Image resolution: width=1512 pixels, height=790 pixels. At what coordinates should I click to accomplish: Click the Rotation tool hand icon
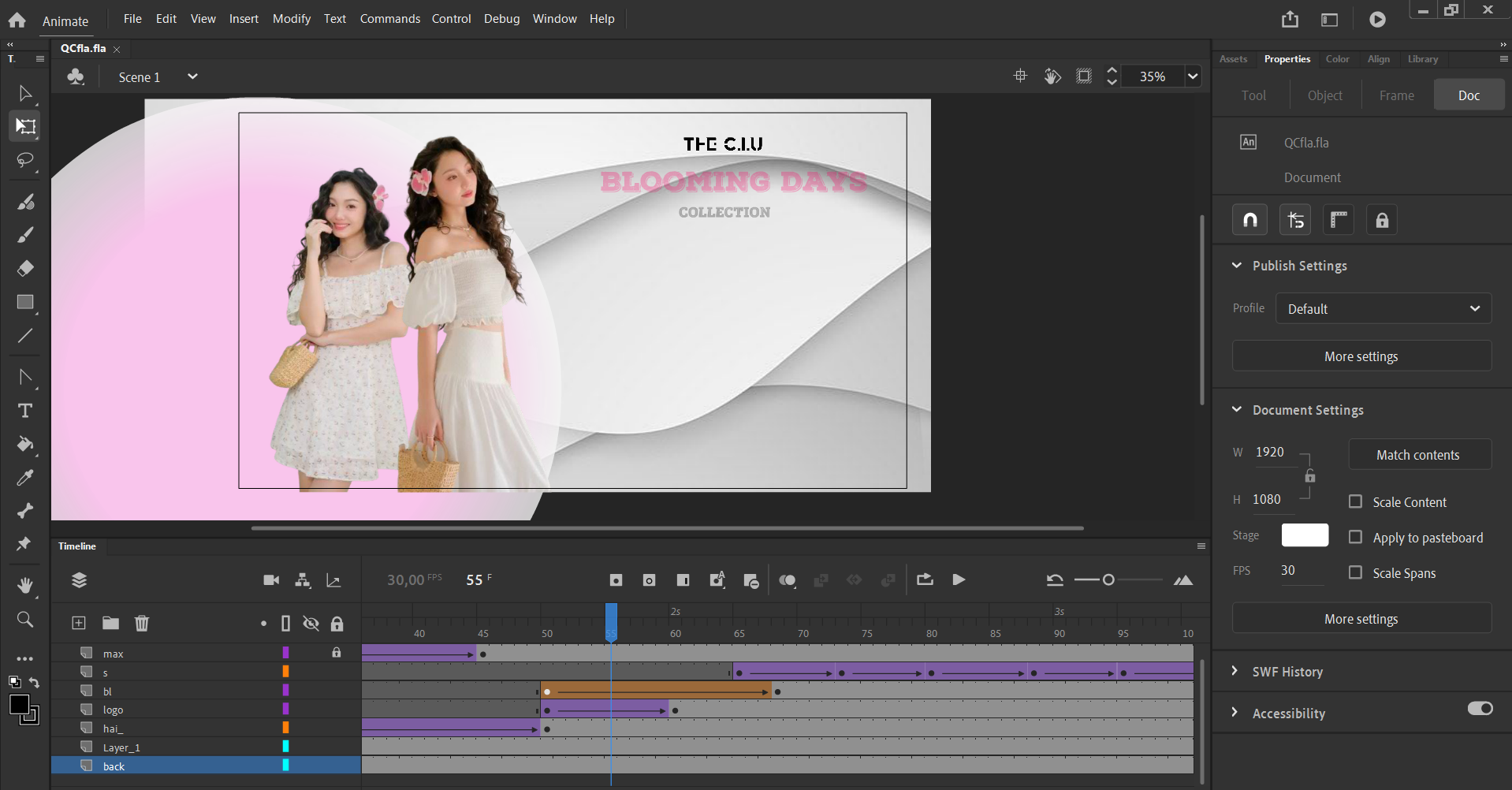click(x=1052, y=76)
